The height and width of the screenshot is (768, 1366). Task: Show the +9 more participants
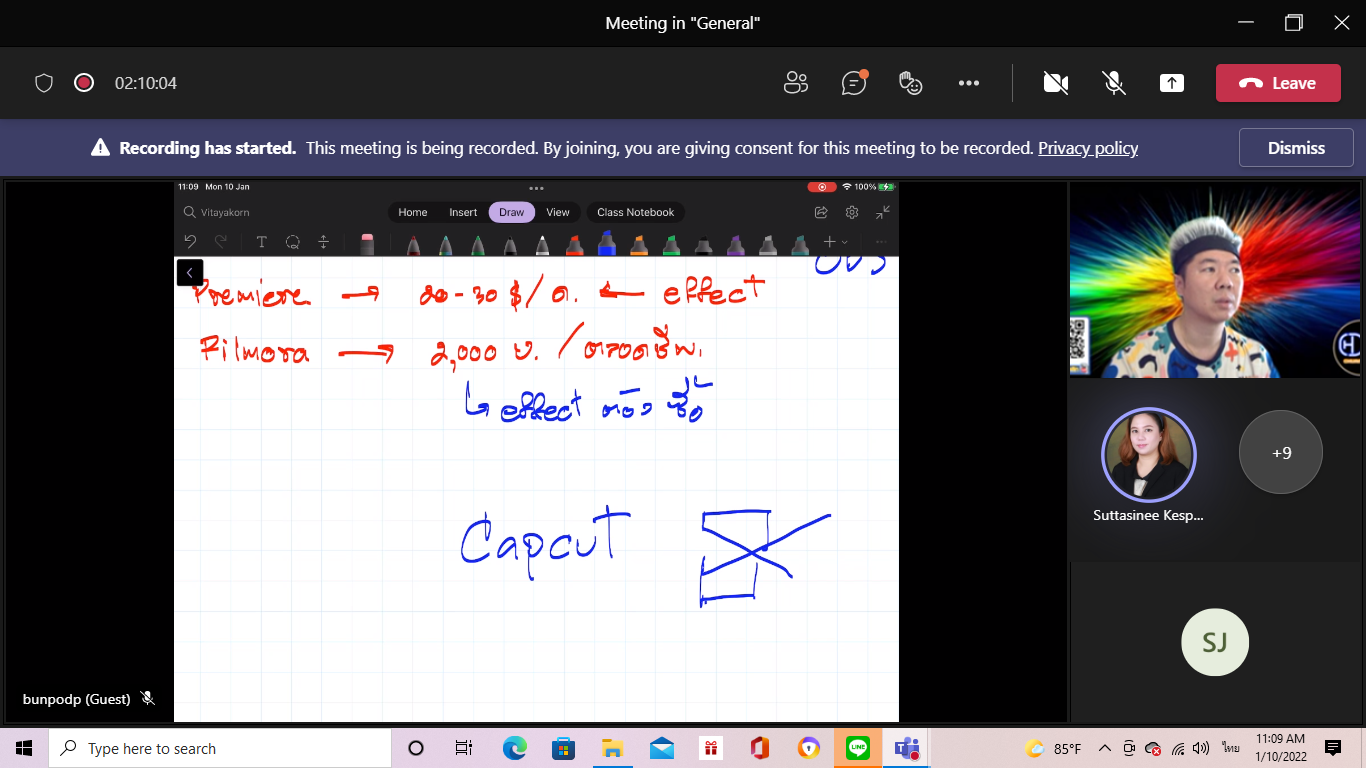(x=1281, y=452)
